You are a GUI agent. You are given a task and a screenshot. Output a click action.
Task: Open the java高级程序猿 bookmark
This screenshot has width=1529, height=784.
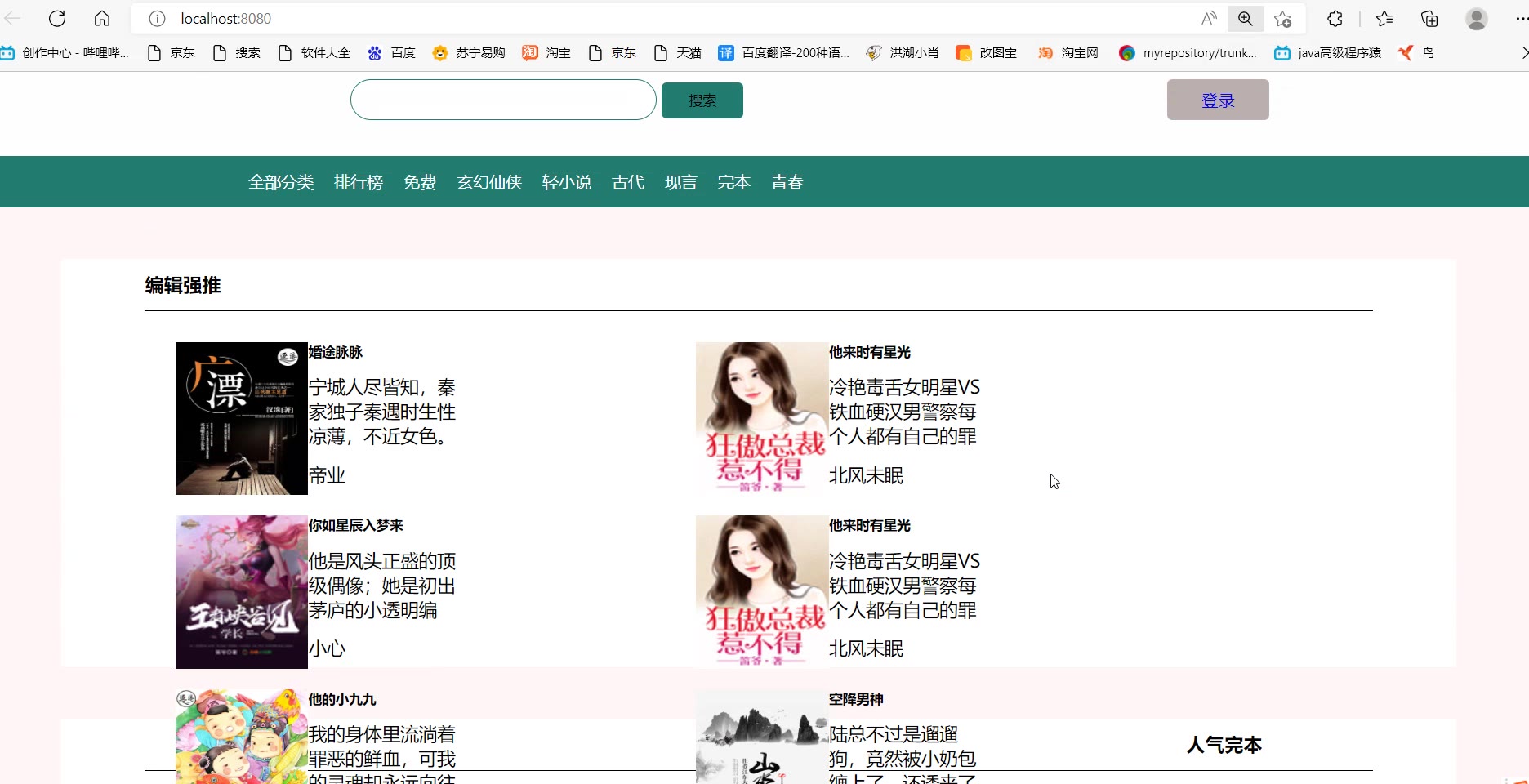1328,53
